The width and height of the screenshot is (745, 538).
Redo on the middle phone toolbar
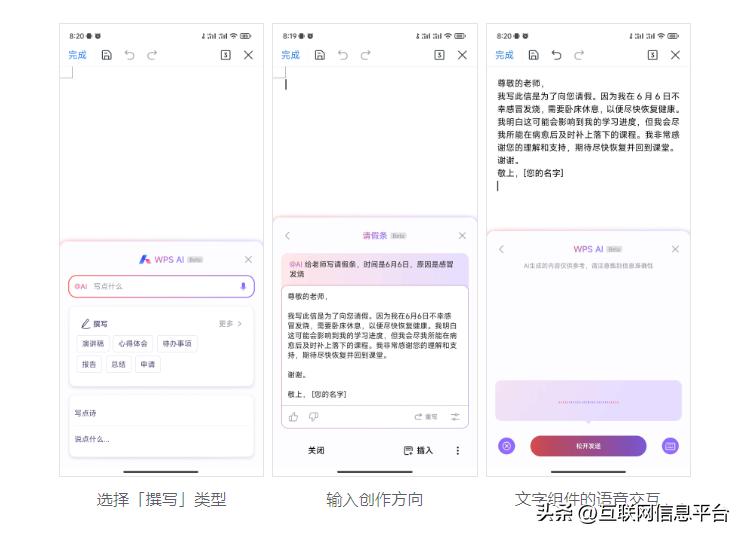click(x=365, y=55)
